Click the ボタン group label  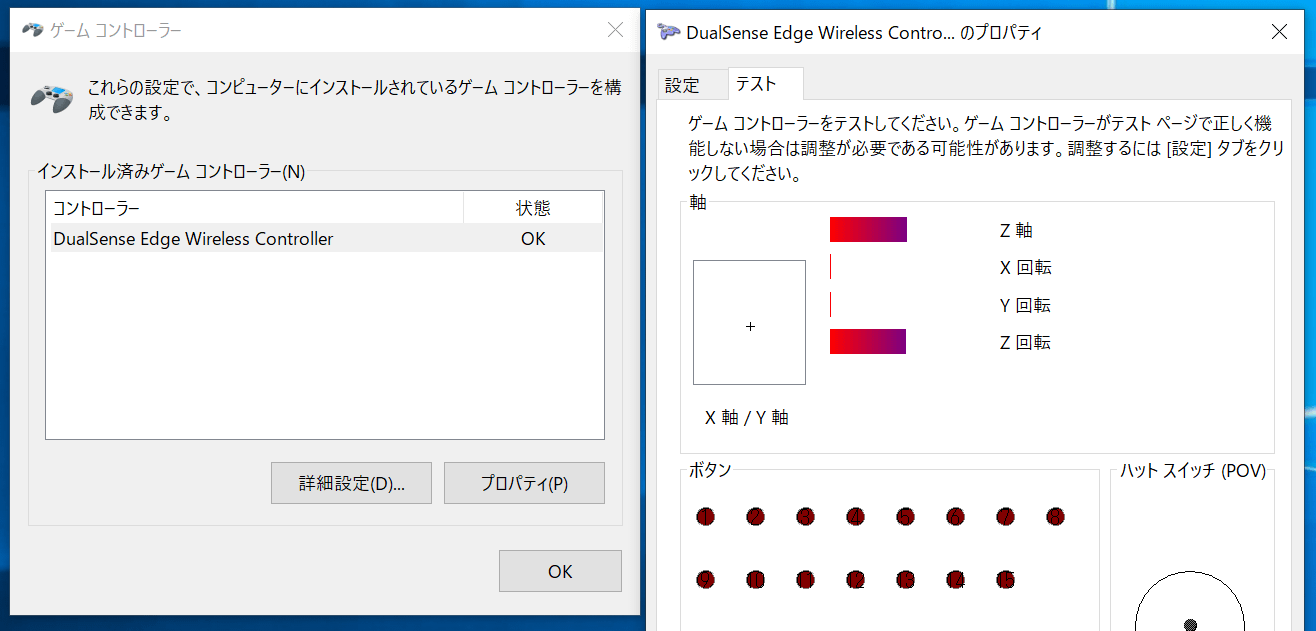711,470
